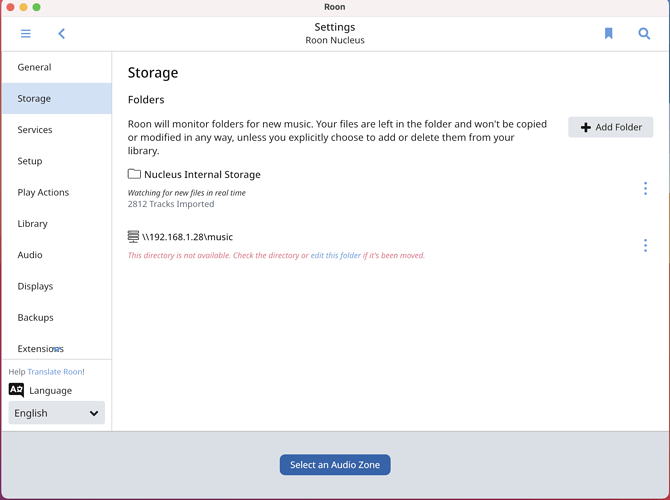Screen dimensions: 670x500
Task: Click the Nucleus Internal Storage name
Action: point(202,174)
